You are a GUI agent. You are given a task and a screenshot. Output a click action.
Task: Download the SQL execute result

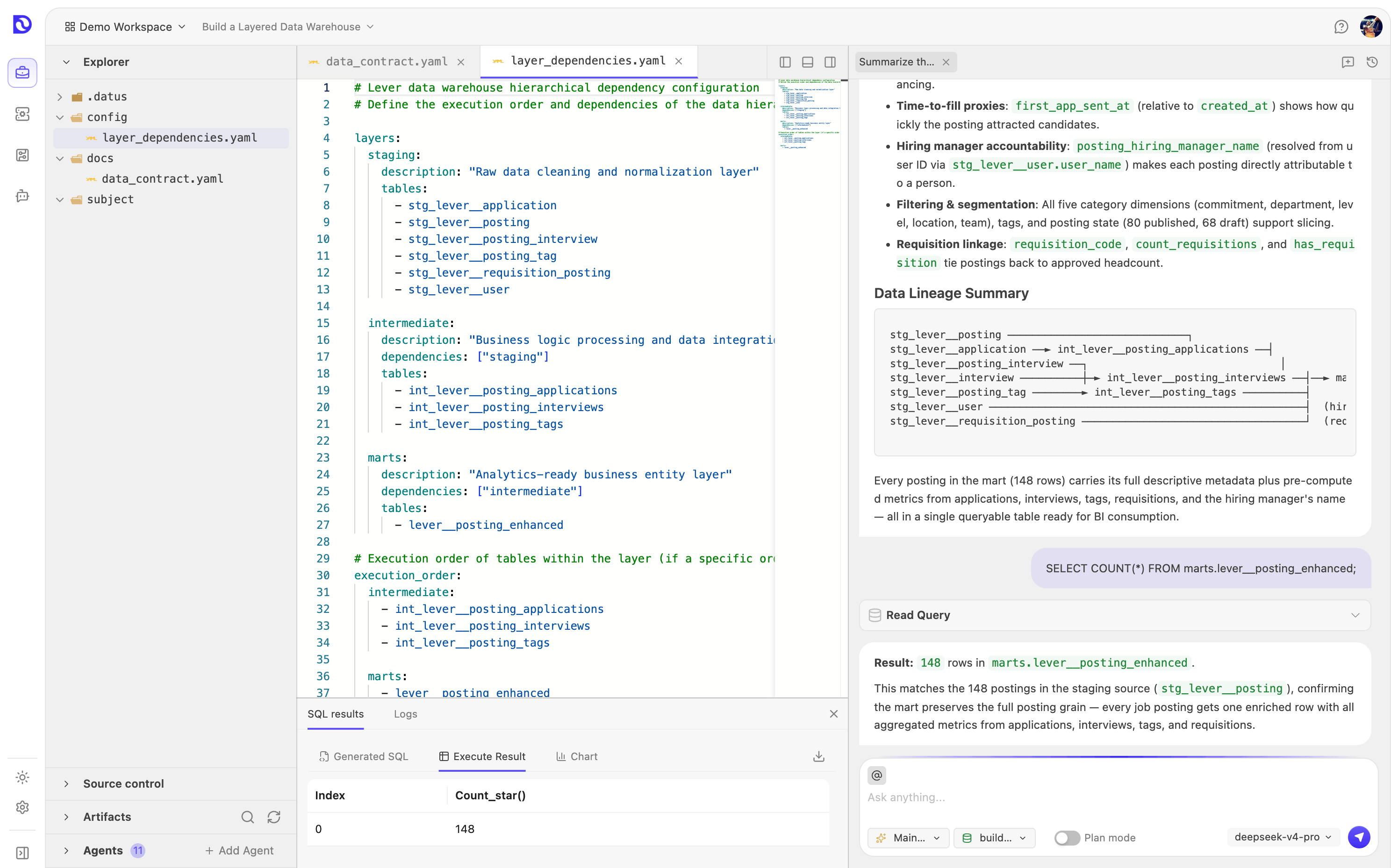819,757
